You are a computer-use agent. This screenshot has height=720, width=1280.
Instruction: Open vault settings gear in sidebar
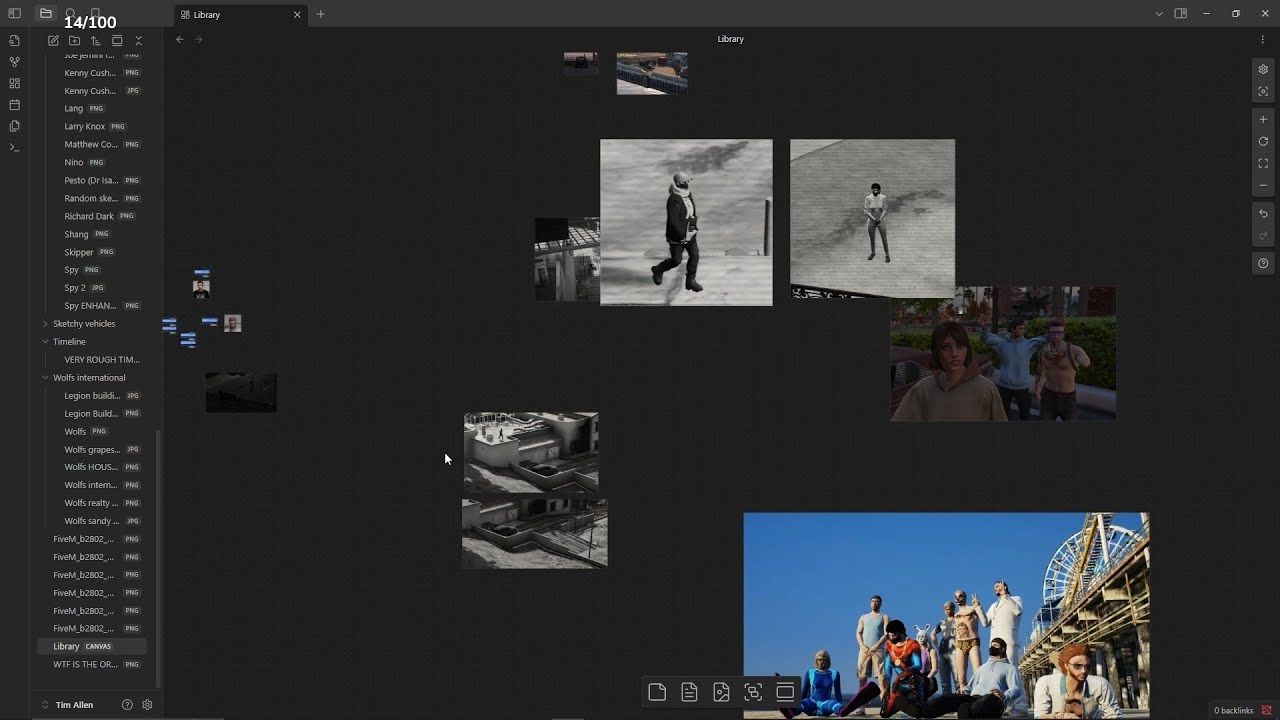(x=147, y=705)
